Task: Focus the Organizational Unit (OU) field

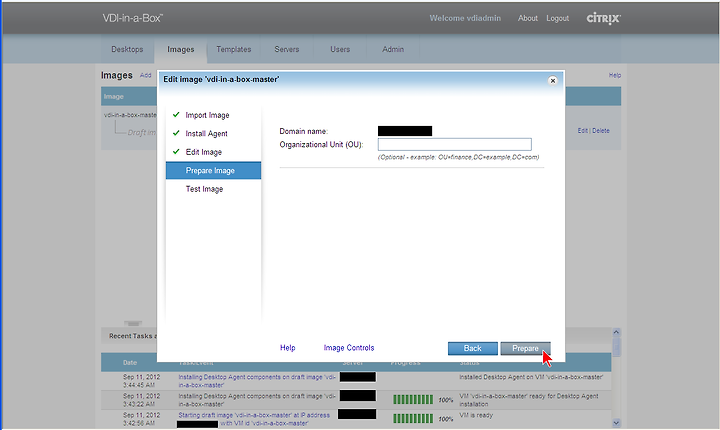Action: coord(455,144)
